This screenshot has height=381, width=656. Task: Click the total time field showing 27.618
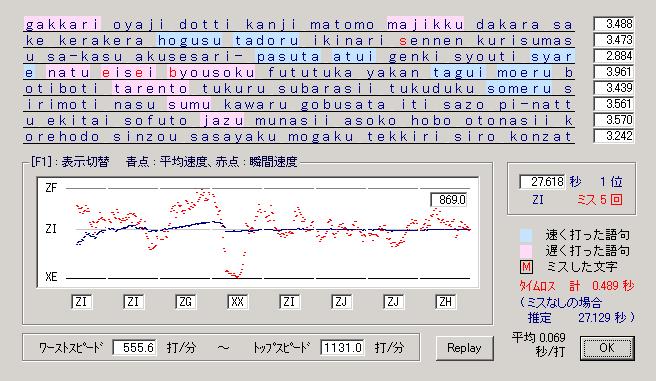pyautogui.click(x=542, y=182)
